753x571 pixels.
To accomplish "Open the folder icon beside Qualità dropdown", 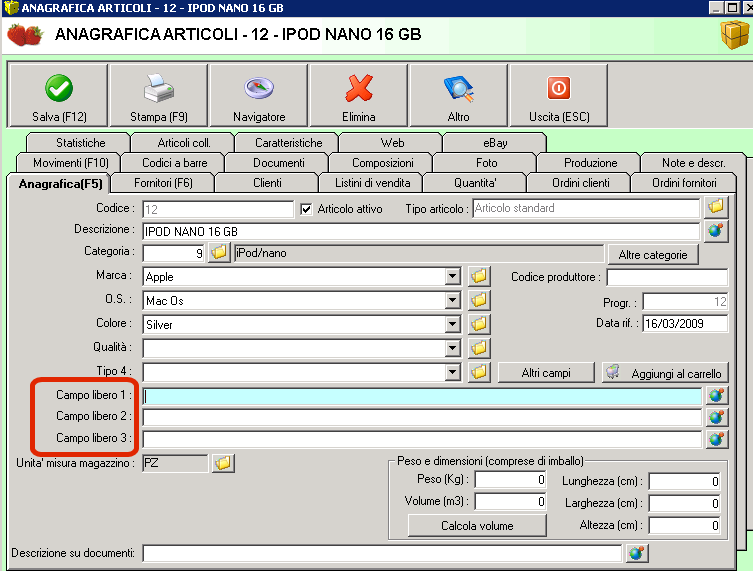I will click(x=479, y=348).
